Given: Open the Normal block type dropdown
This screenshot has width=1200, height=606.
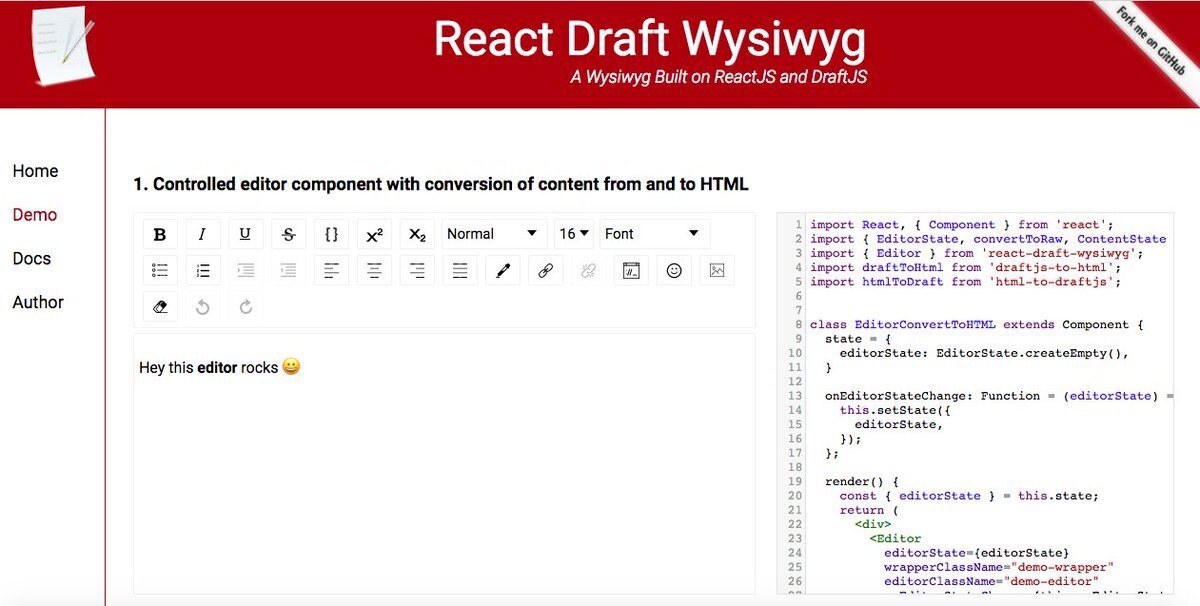Looking at the screenshot, I should tap(495, 234).
